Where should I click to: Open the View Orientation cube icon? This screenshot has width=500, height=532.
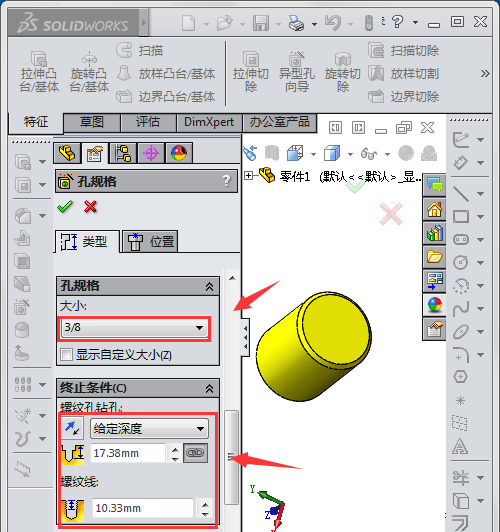click(x=295, y=153)
